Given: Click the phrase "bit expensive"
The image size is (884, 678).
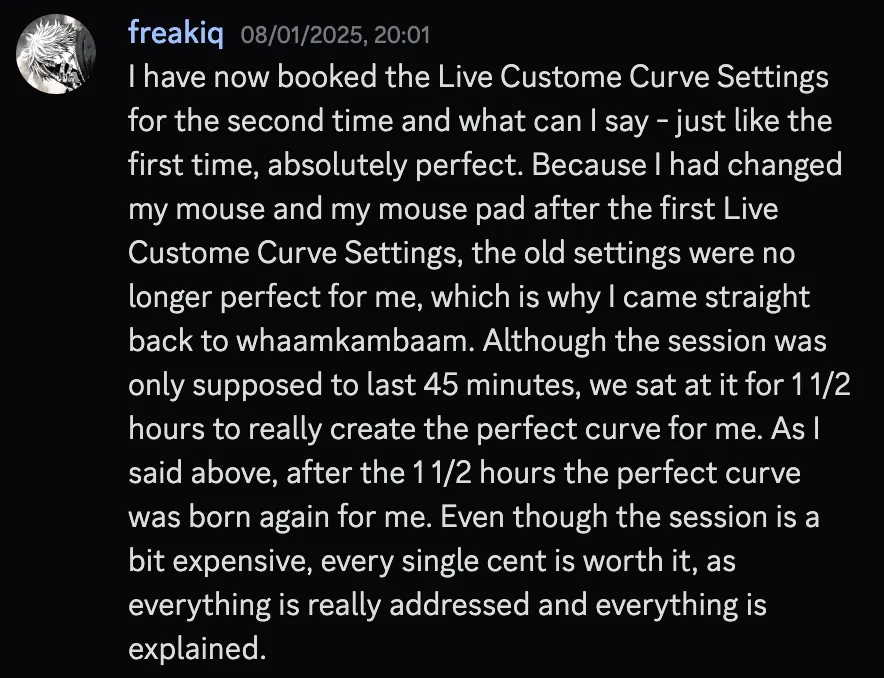Looking at the screenshot, I should 220,561.
